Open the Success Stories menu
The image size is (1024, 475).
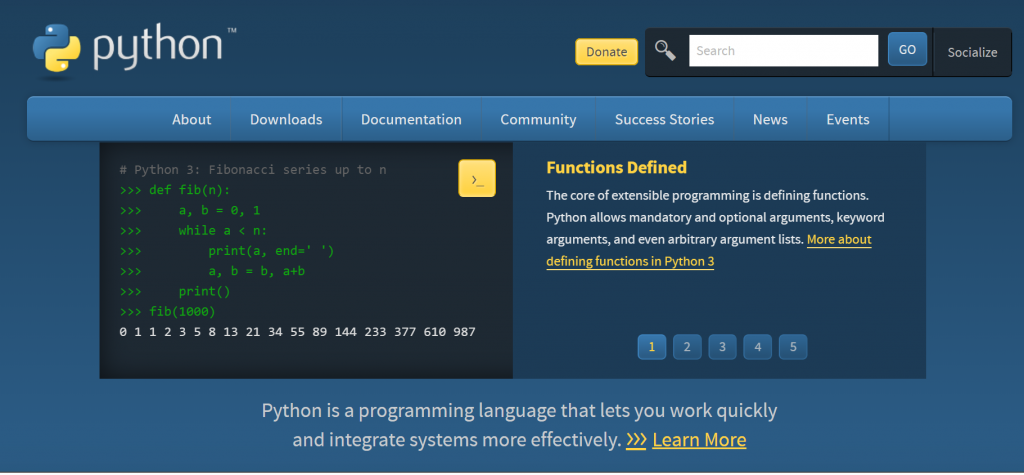click(664, 120)
